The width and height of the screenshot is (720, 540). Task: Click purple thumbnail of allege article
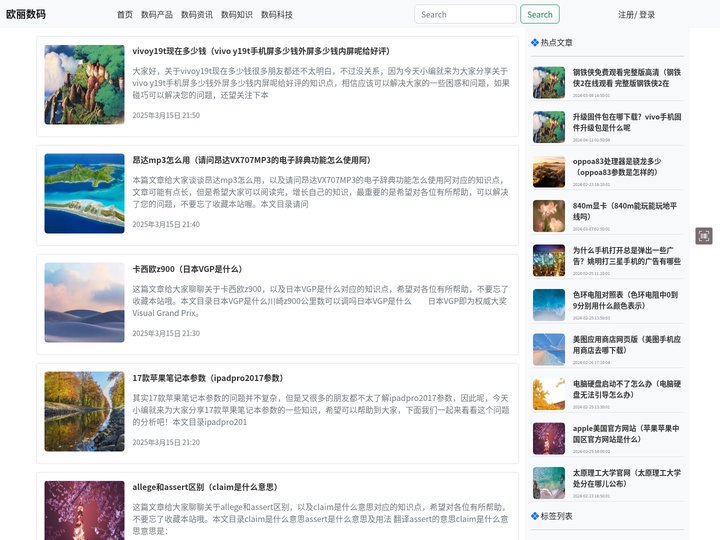pyautogui.click(x=84, y=510)
